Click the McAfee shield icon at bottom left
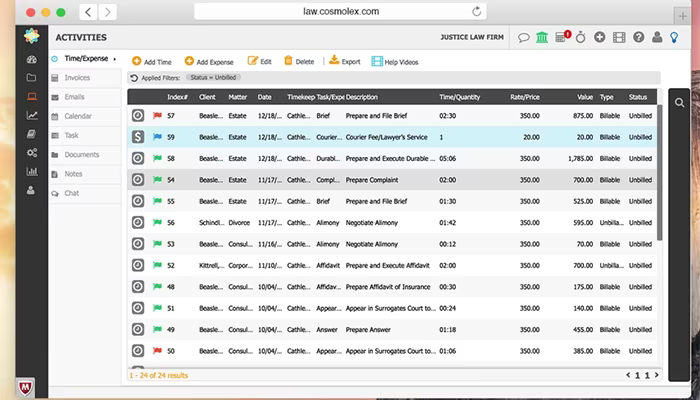This screenshot has width=700, height=400. pos(25,388)
